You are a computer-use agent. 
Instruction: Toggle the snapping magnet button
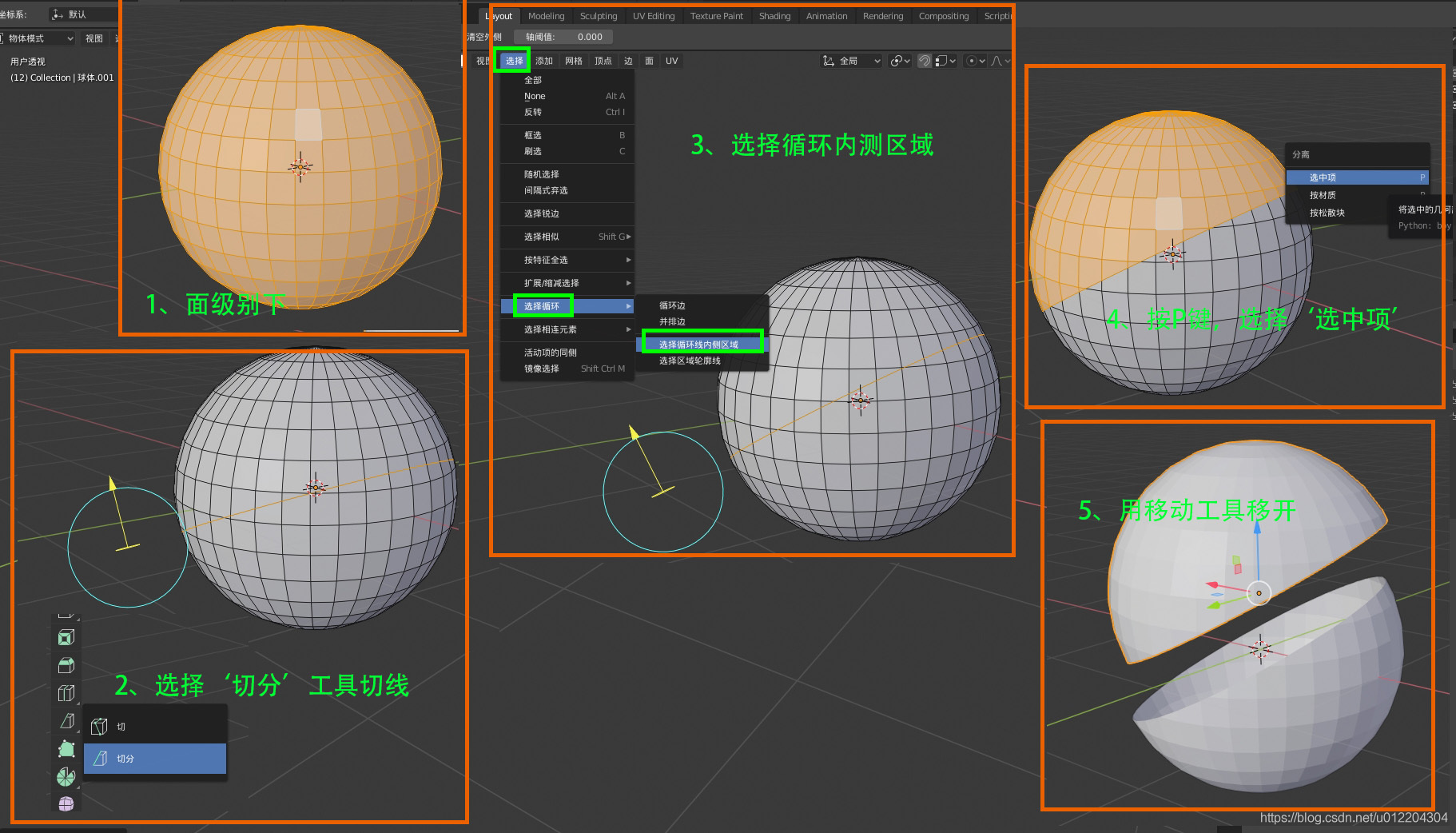click(x=925, y=61)
